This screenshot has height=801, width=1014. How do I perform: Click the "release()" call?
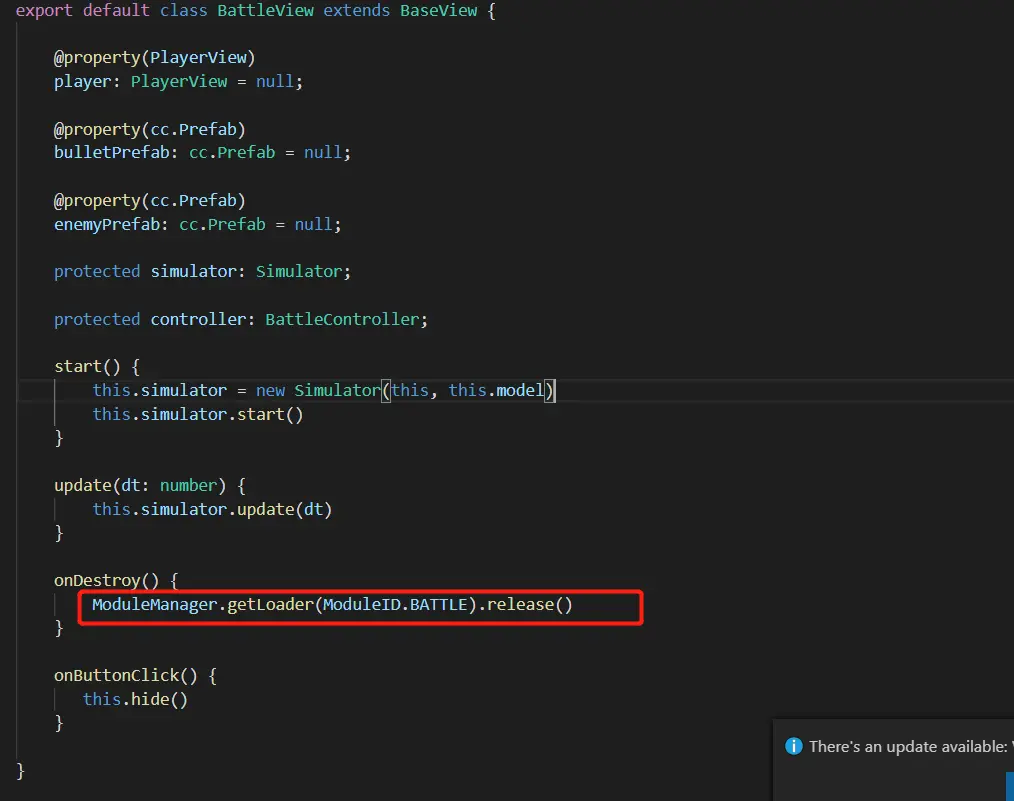click(x=530, y=604)
